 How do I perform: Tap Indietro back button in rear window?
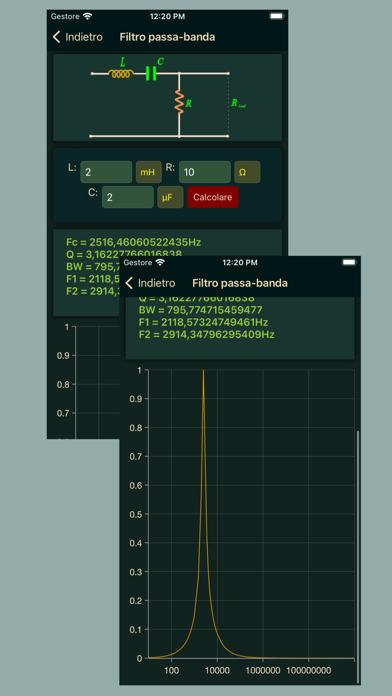point(77,37)
